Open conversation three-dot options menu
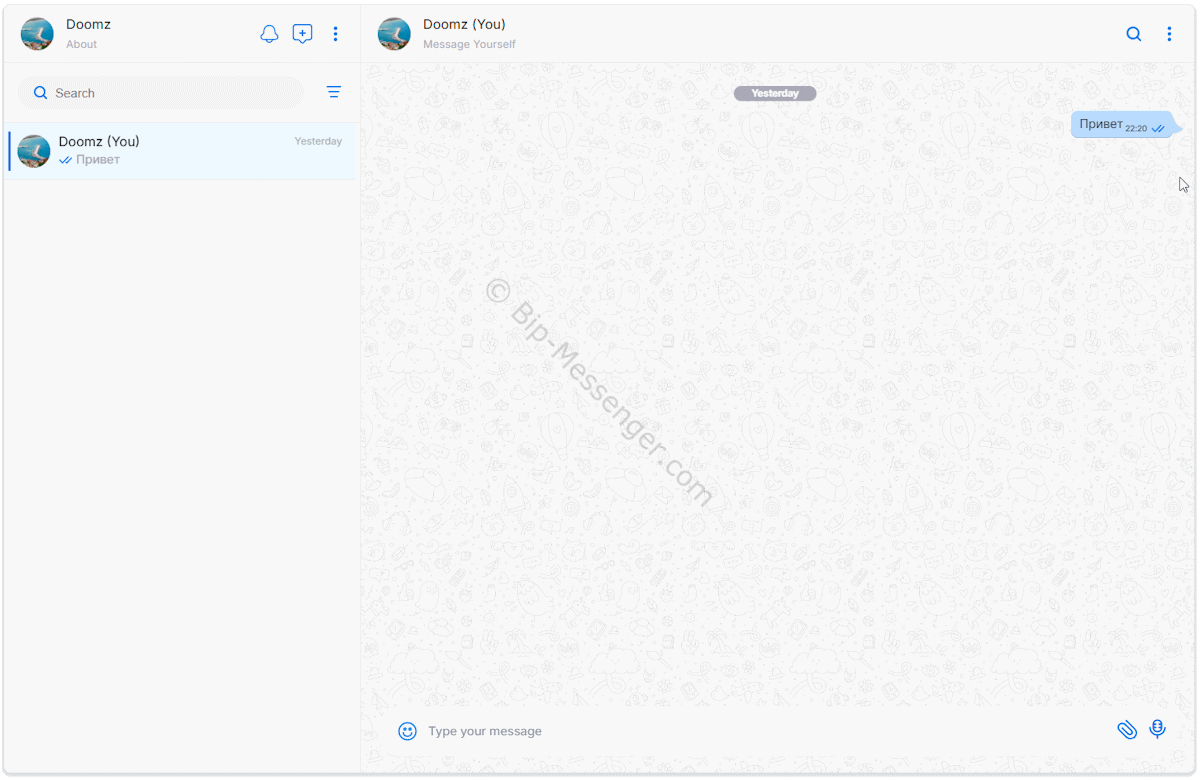Image resolution: width=1200 pixels, height=780 pixels. (x=1169, y=34)
